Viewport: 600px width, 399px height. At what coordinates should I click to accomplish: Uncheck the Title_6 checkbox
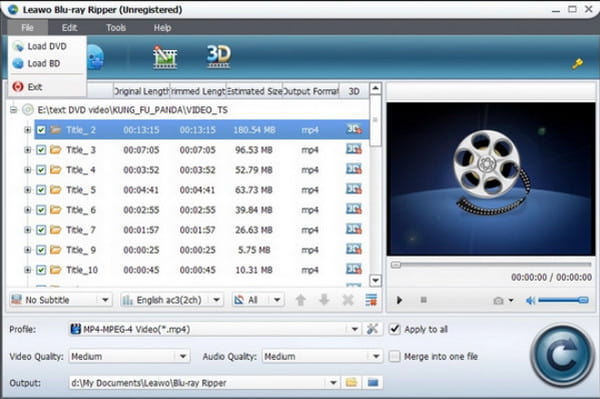pos(41,210)
